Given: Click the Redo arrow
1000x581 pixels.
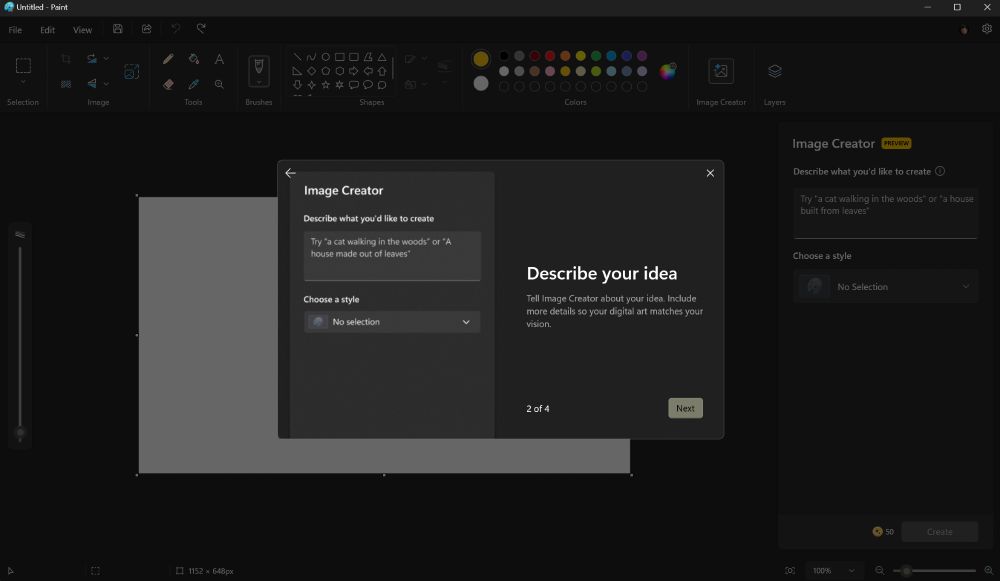Looking at the screenshot, I should pyautogui.click(x=201, y=29).
